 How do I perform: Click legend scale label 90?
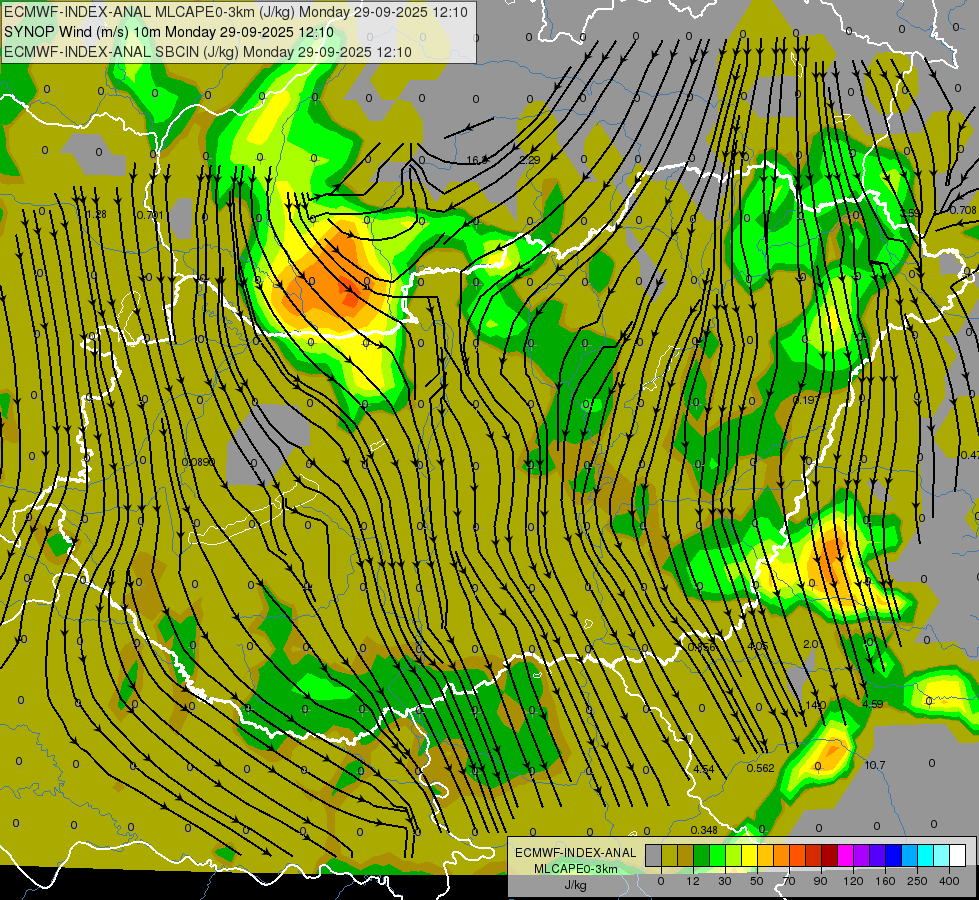pyautogui.click(x=821, y=881)
